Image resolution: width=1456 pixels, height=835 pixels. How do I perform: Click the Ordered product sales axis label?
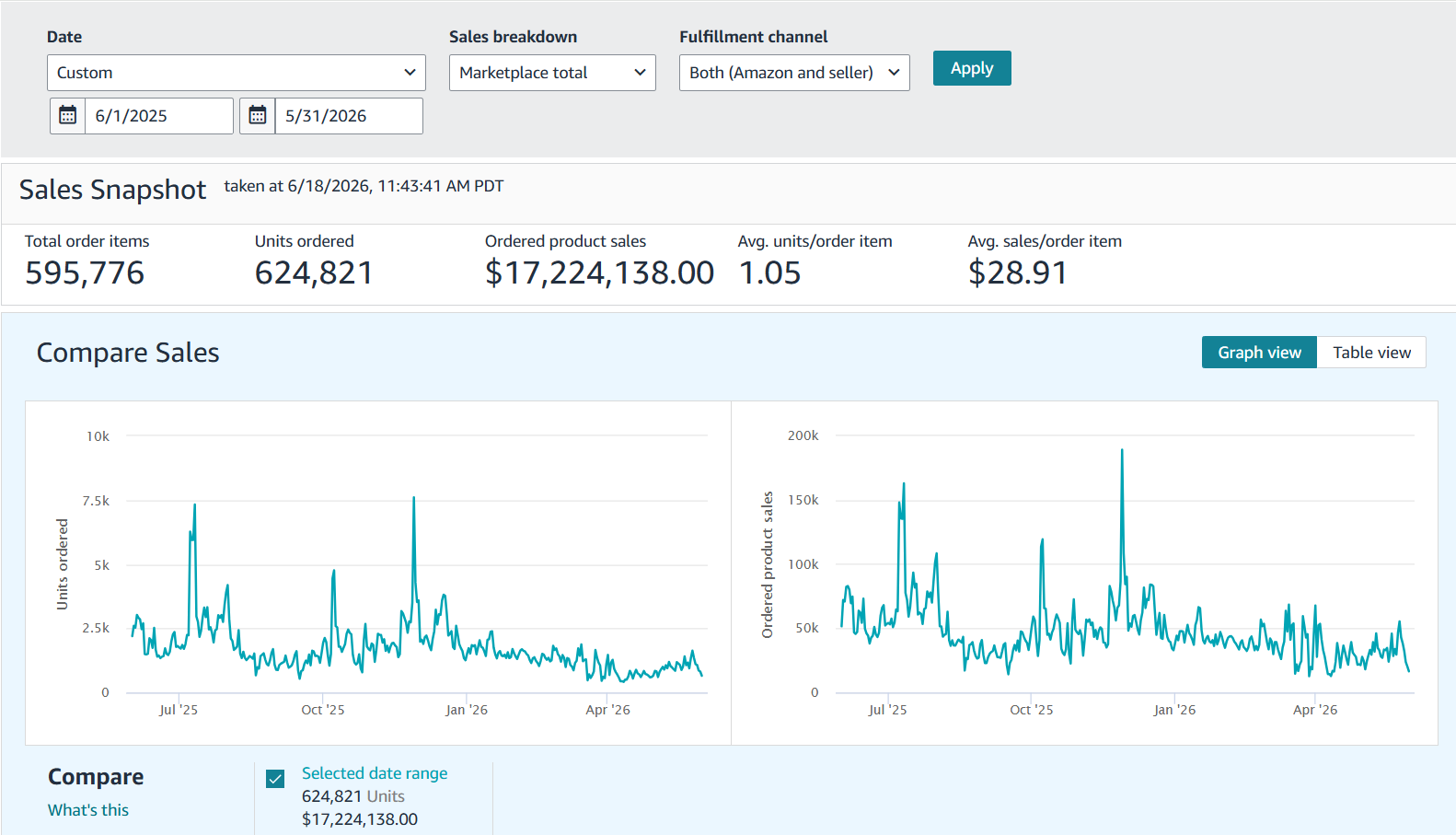(767, 565)
